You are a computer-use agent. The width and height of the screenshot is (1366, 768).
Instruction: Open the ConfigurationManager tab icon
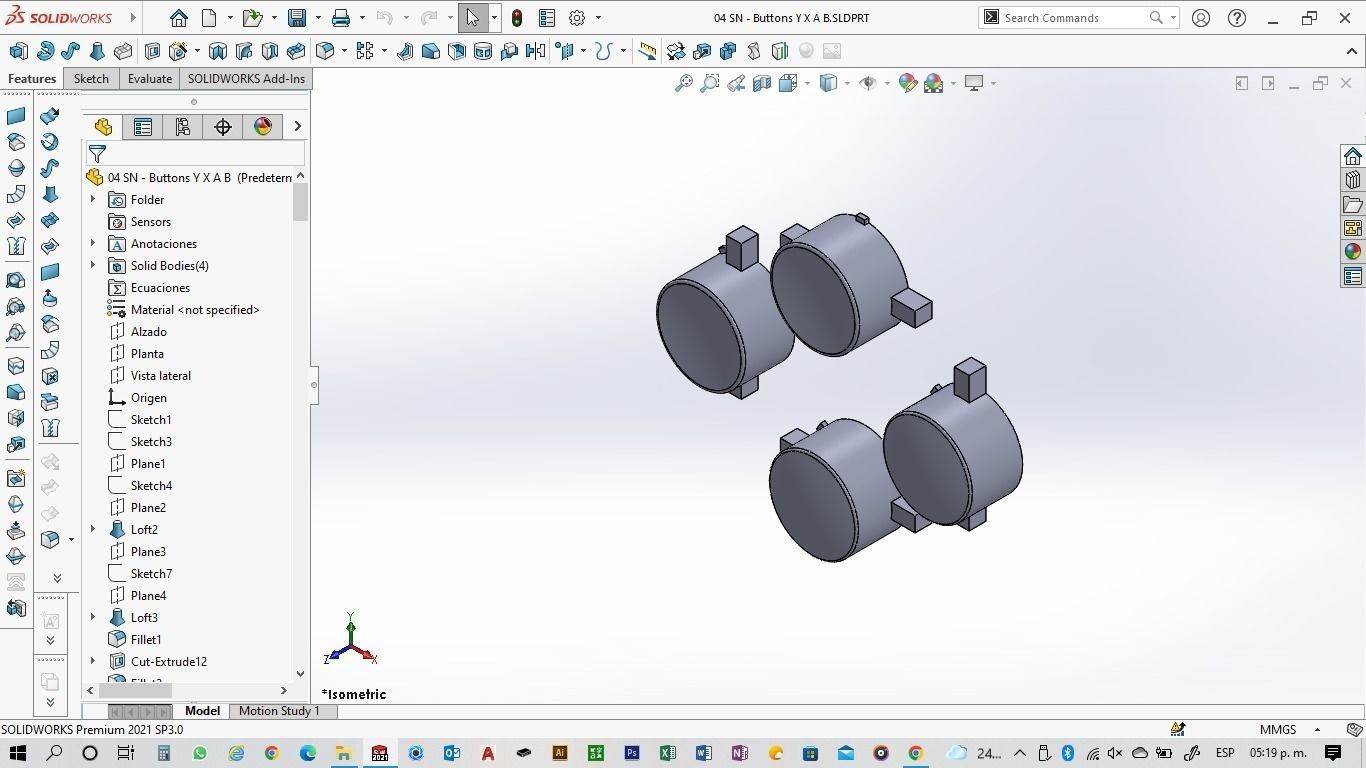[182, 126]
